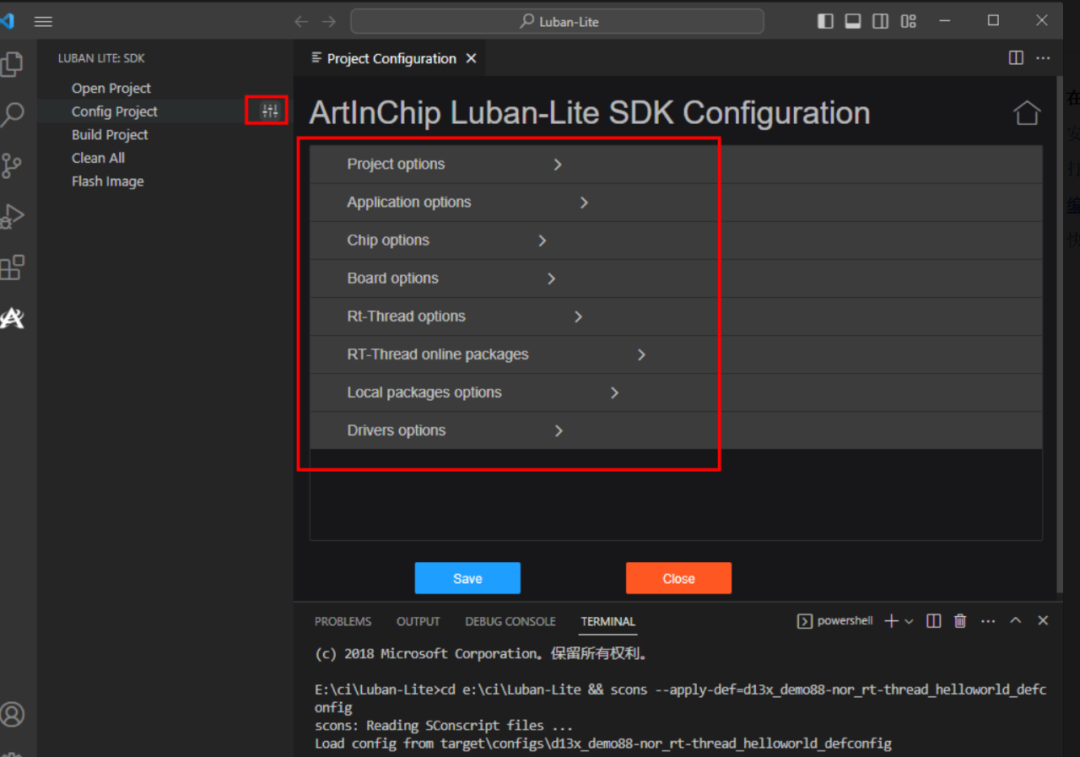Expand Board options
Viewport: 1080px width, 757px height.
coord(676,278)
